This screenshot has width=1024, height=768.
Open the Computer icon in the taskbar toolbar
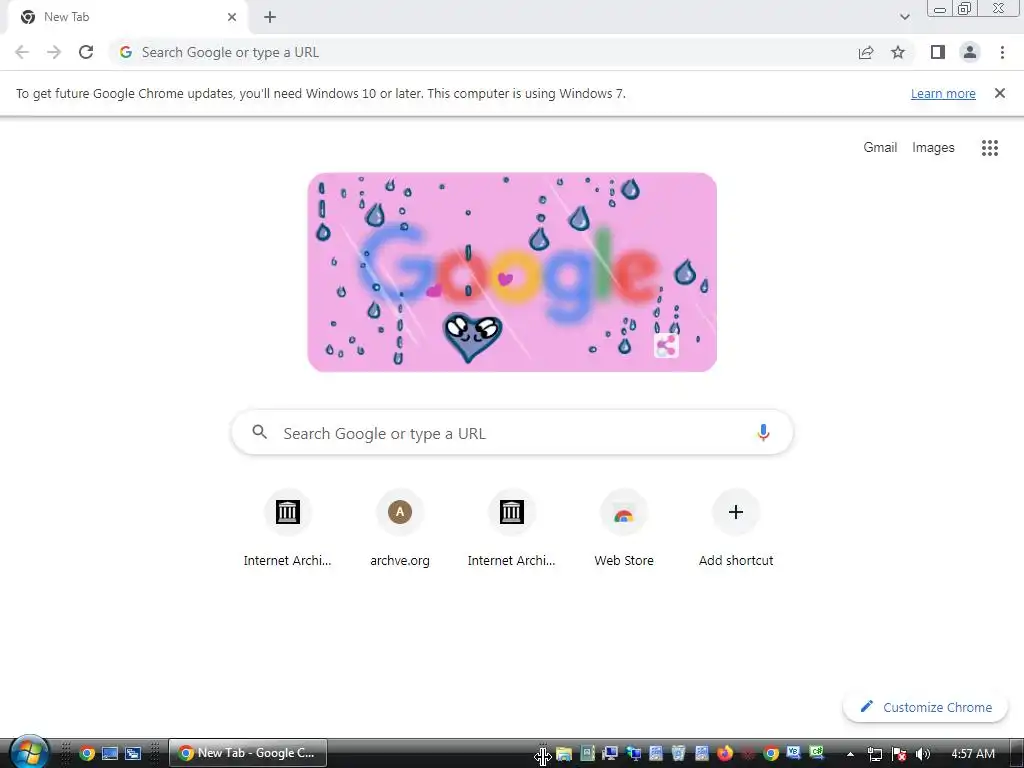[611, 753]
